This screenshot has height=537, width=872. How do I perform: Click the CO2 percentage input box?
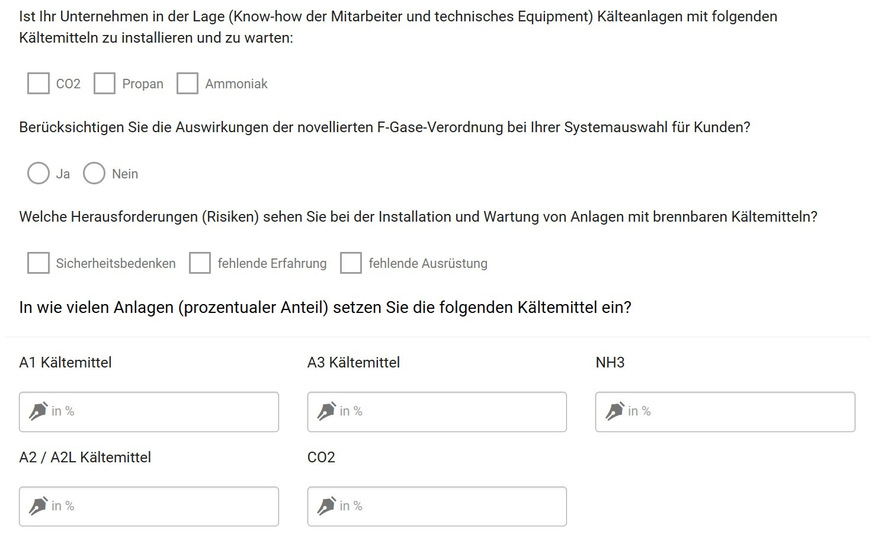click(x=448, y=506)
